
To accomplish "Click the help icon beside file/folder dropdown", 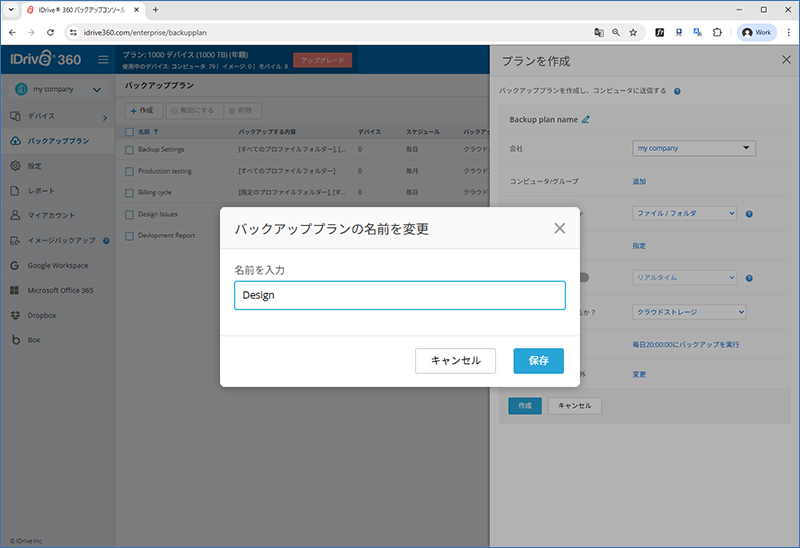I will pos(749,213).
